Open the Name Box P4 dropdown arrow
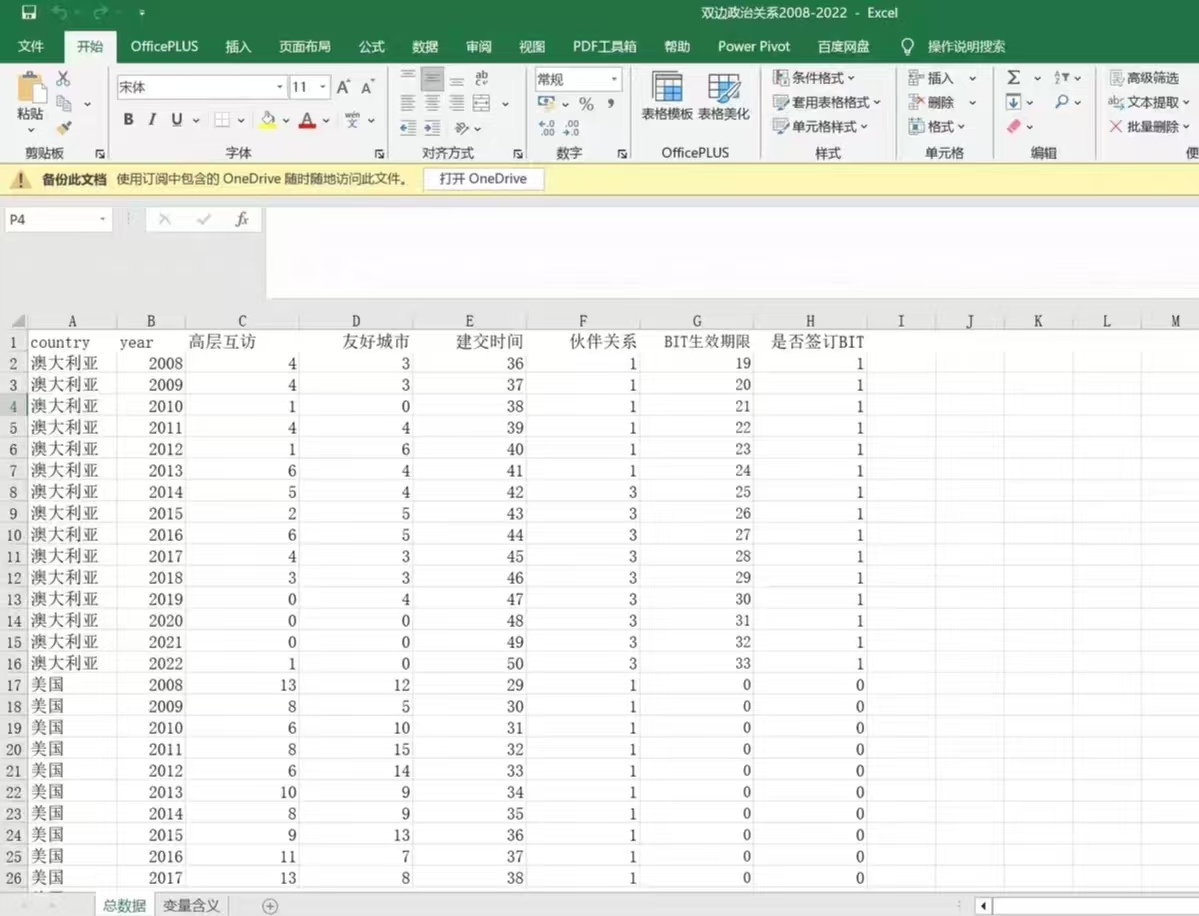The image size is (1199, 916). pos(102,219)
